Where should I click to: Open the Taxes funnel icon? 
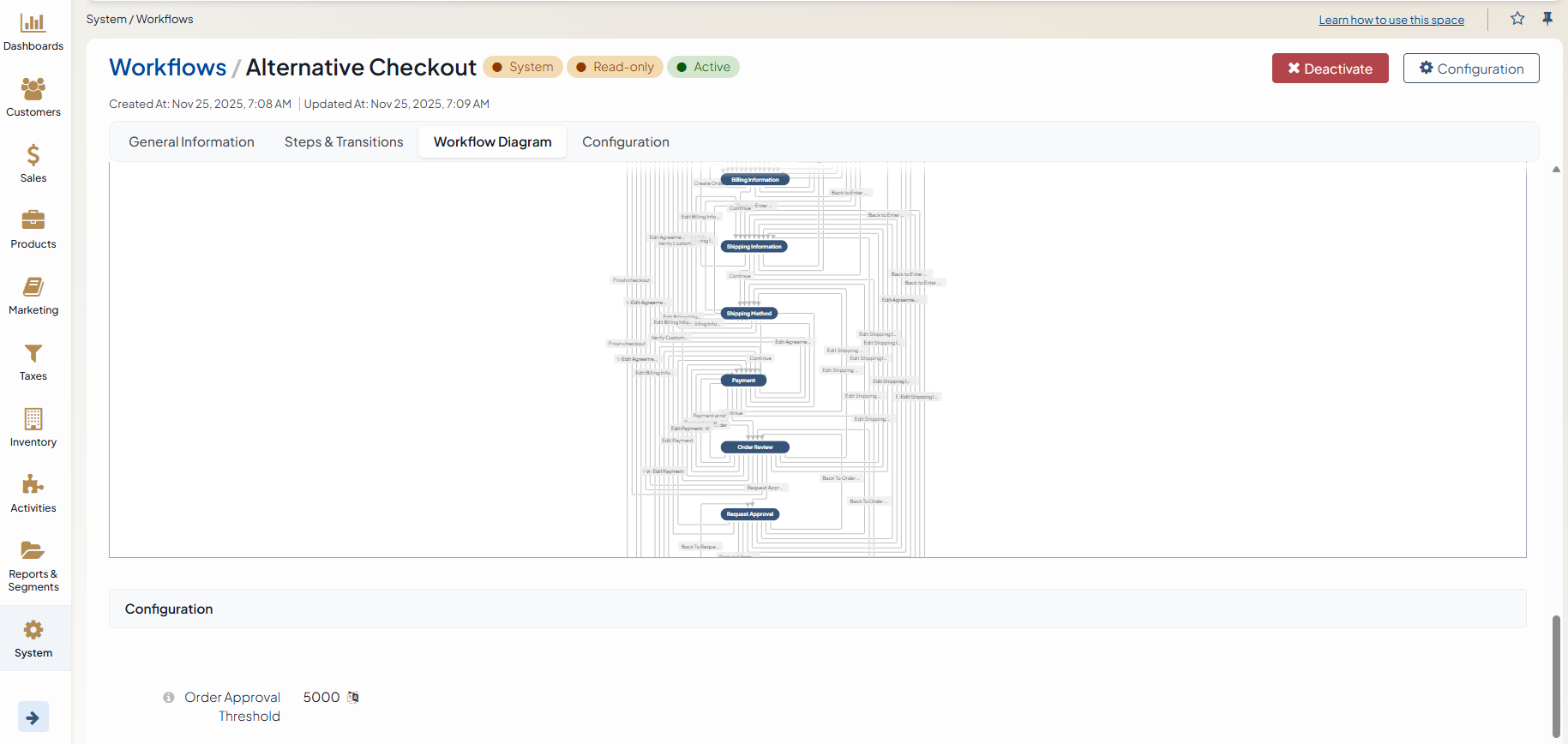click(33, 353)
